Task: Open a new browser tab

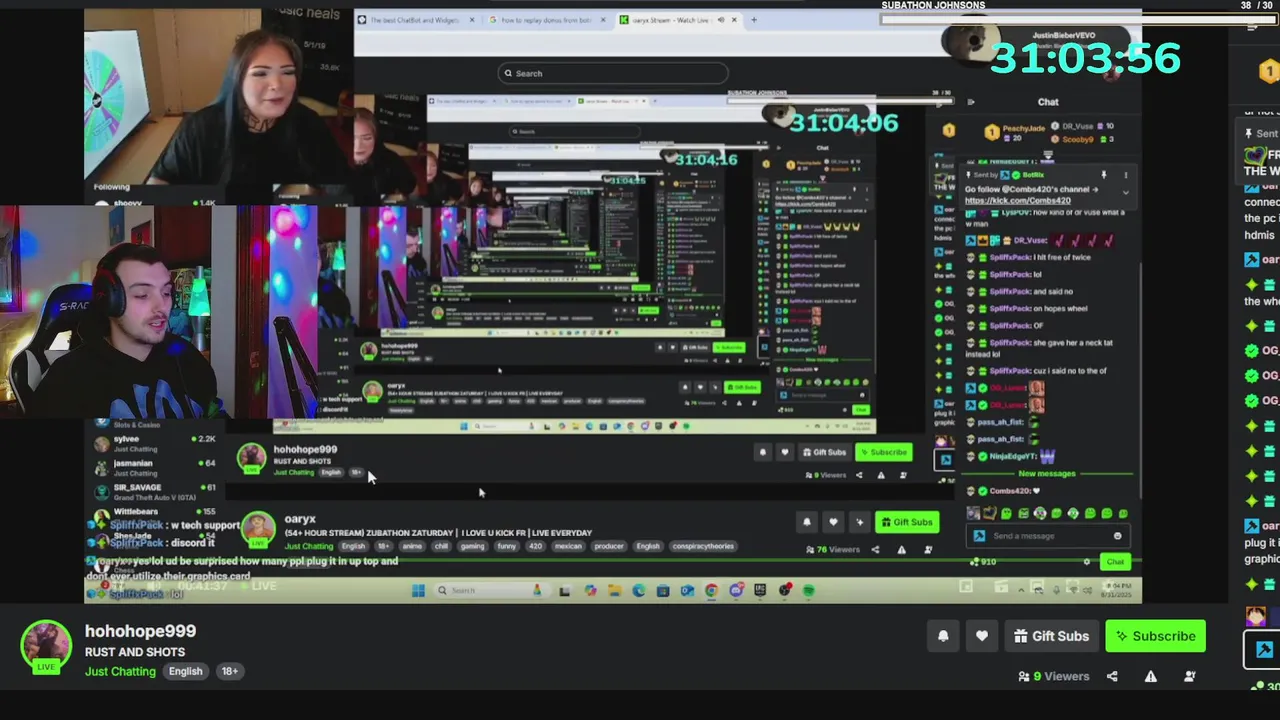Action: 753,20
